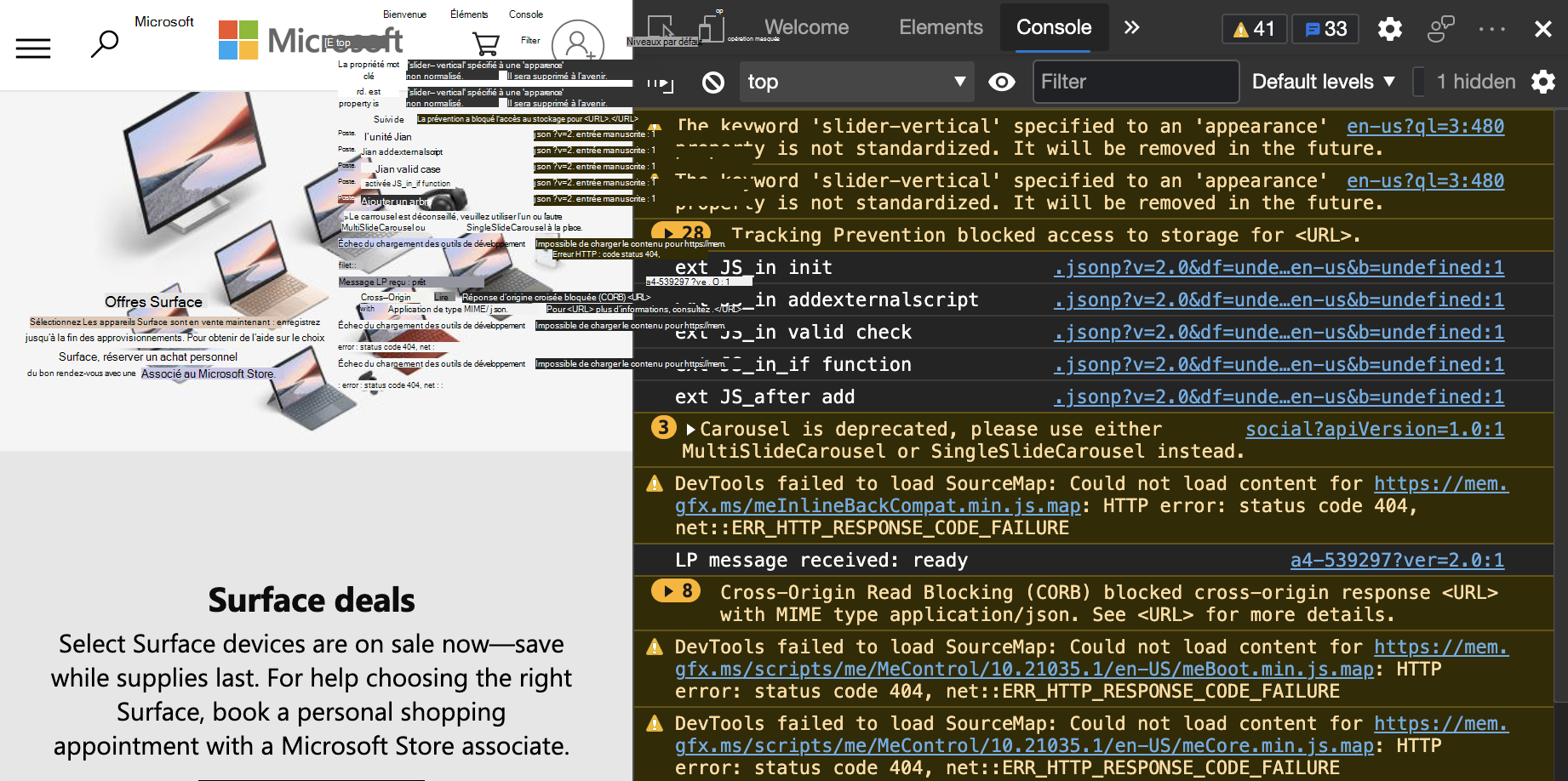
Task: Click the 33 messages counter badge
Action: [1326, 29]
